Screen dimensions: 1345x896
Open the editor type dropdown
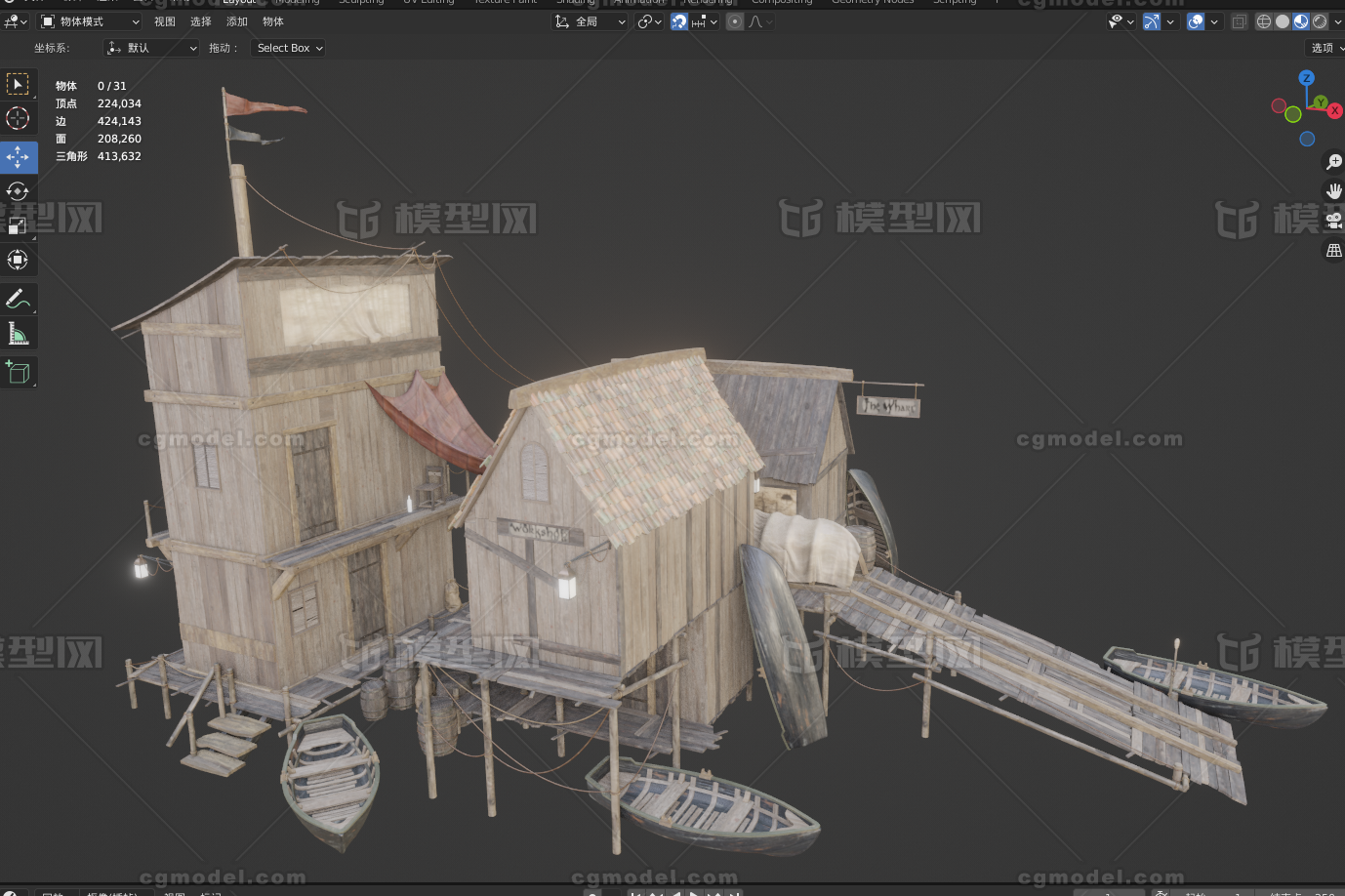(16, 21)
